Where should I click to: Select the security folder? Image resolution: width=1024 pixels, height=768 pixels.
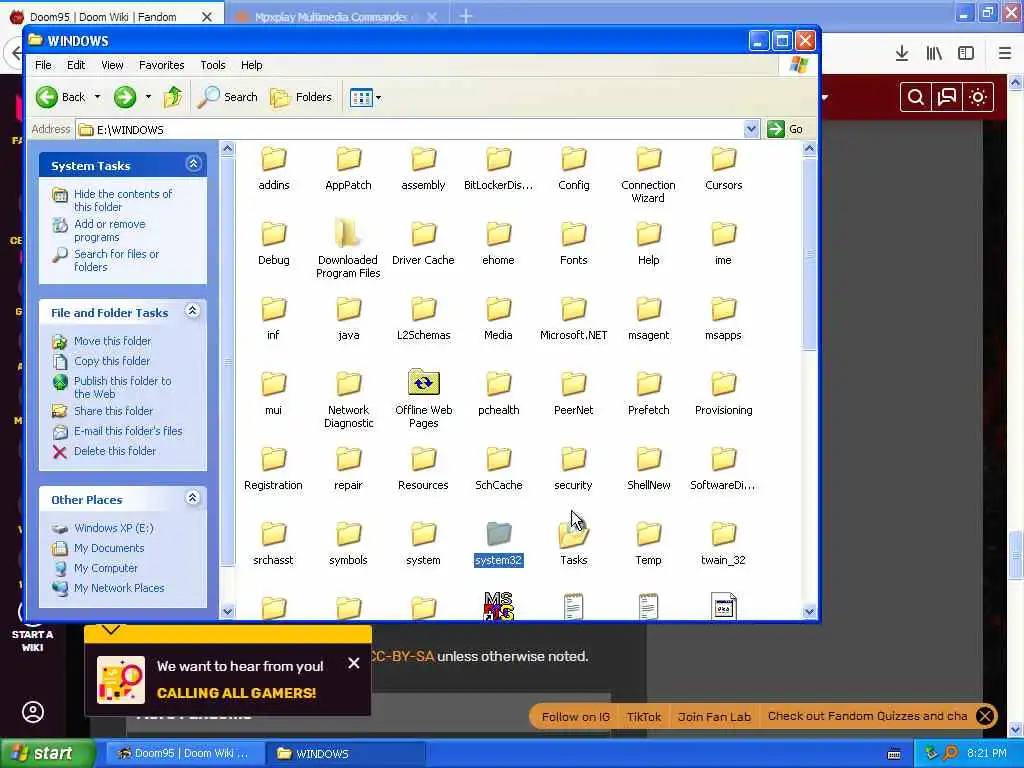pyautogui.click(x=573, y=469)
